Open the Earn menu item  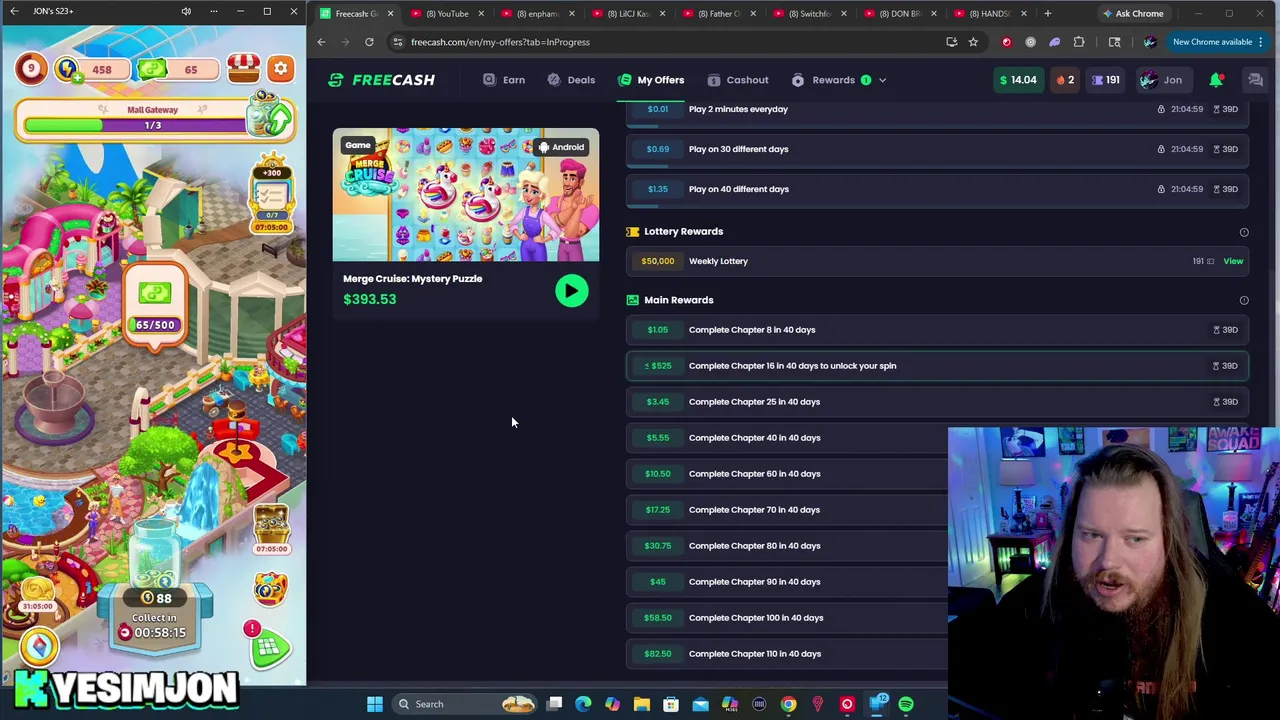[x=504, y=80]
